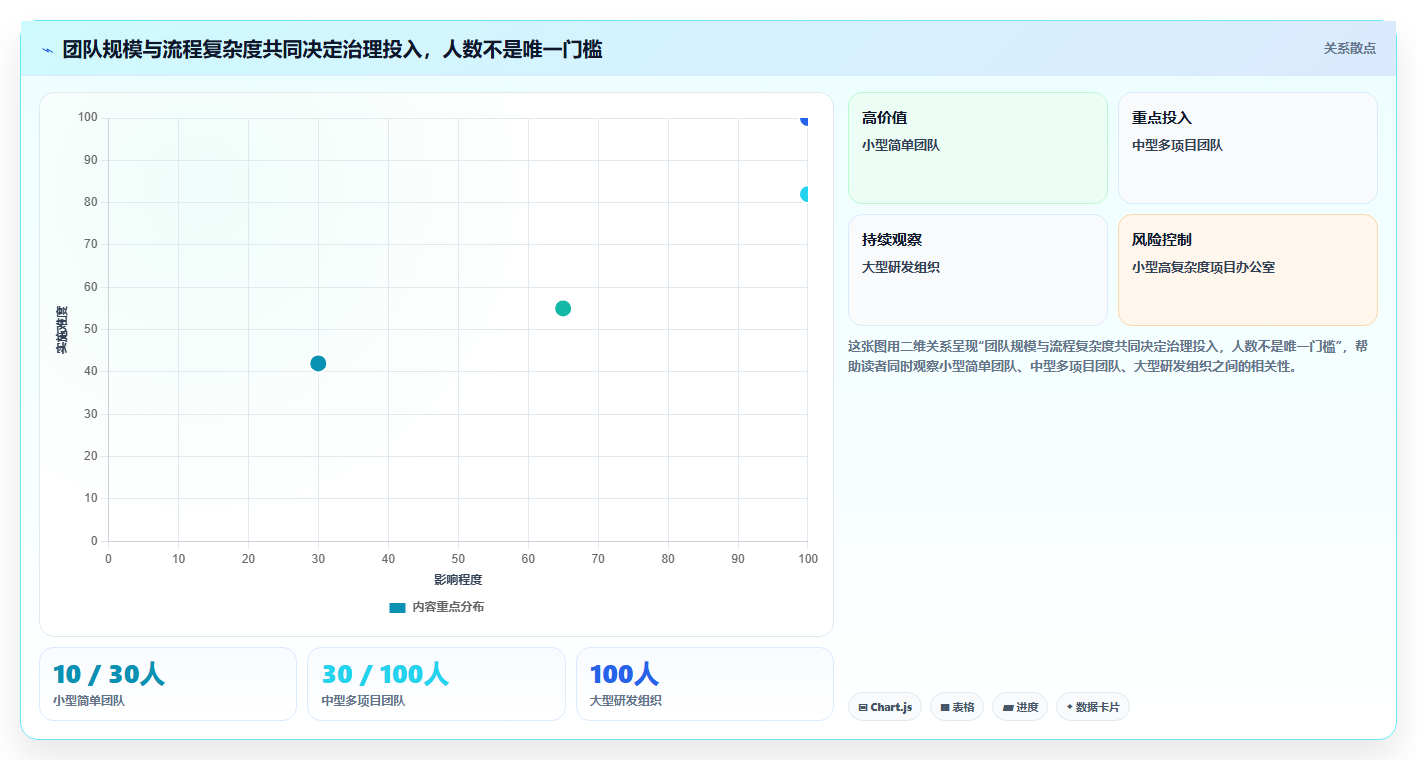The width and height of the screenshot is (1417, 760).
Task: Click 大型研发组织 text in the 持续观察 card
Action: coord(901,267)
